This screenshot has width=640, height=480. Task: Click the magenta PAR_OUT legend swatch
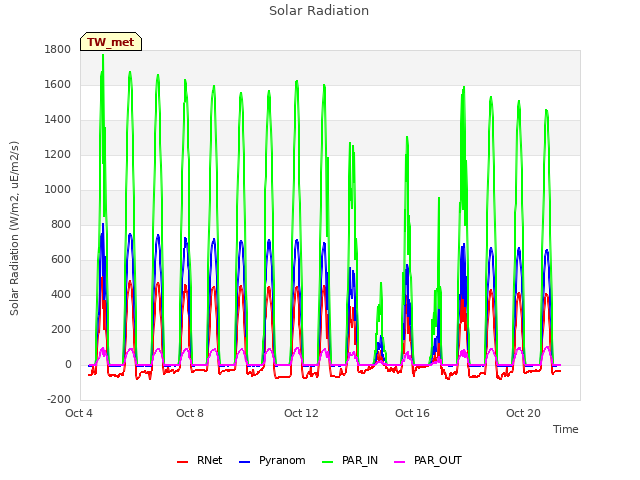pos(400,462)
